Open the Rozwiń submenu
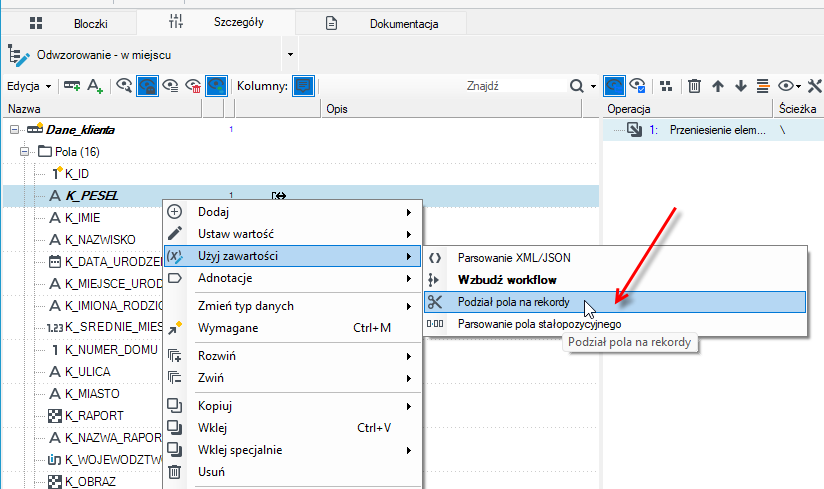 (x=292, y=356)
